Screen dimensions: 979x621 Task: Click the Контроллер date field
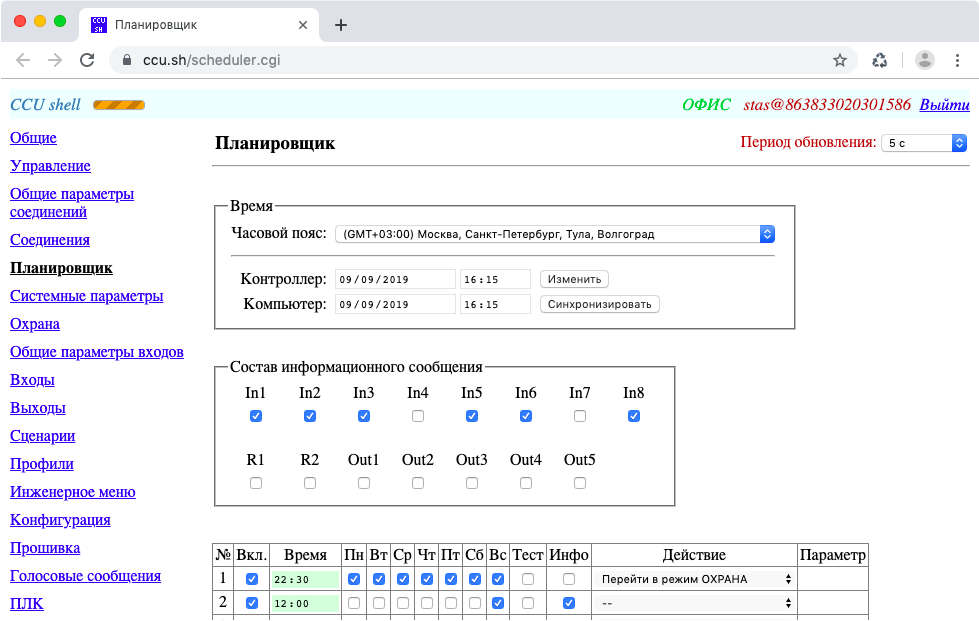click(x=395, y=279)
